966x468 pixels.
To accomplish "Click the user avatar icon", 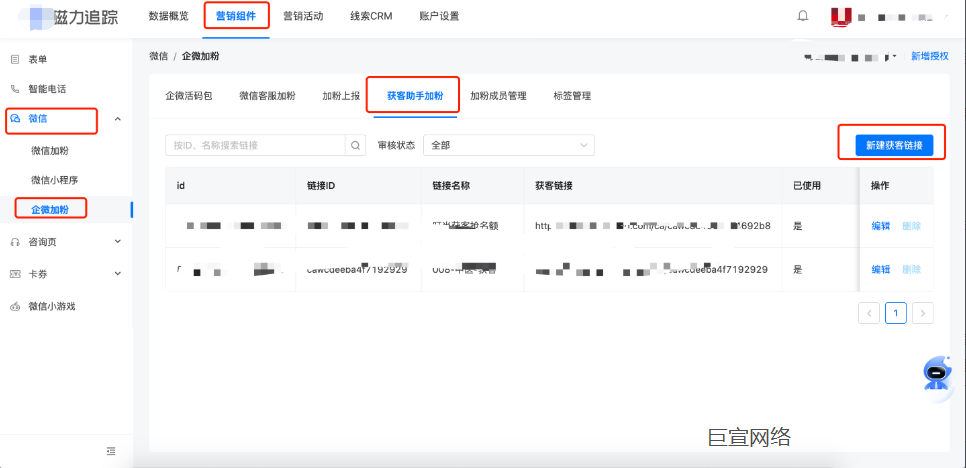I will [840, 17].
